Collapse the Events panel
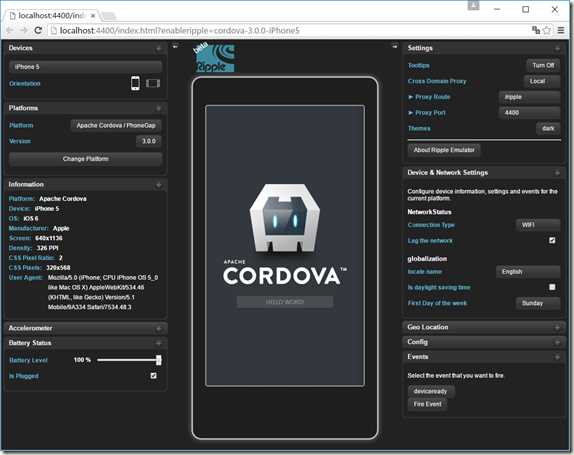Screen dimensions: 574x455 [x=557, y=357]
